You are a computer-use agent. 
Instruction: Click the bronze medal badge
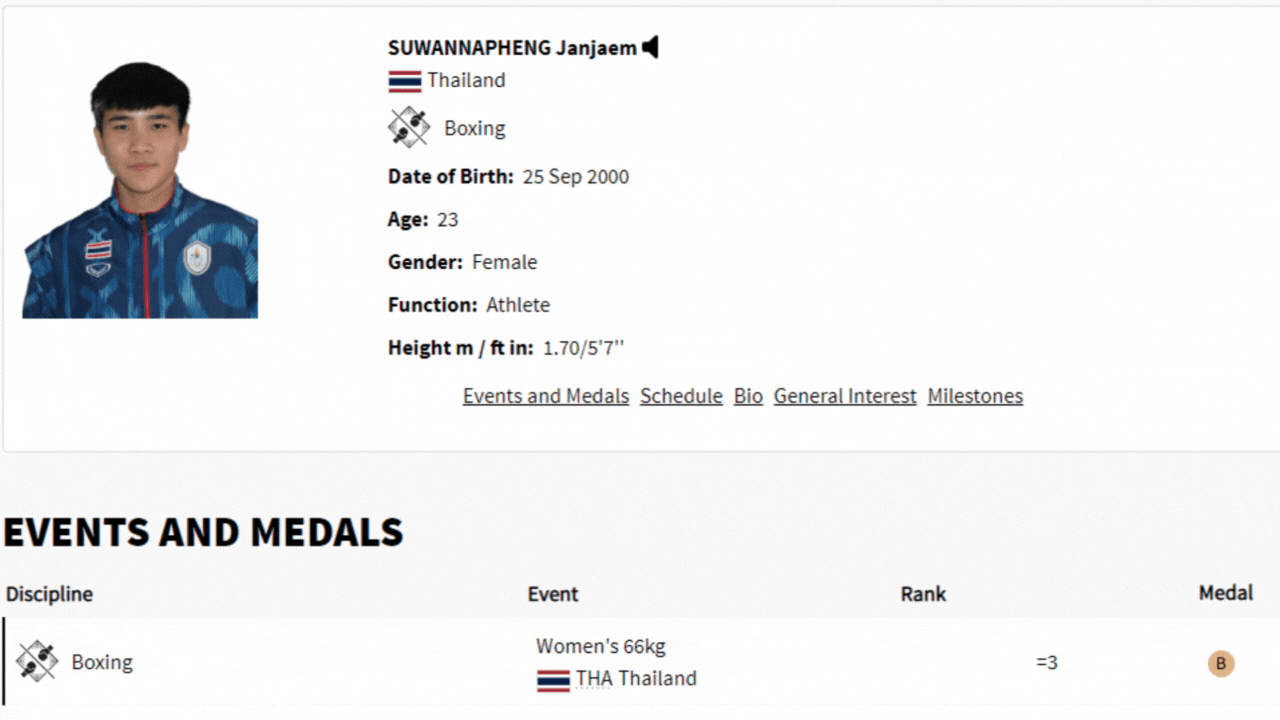[1220, 663]
